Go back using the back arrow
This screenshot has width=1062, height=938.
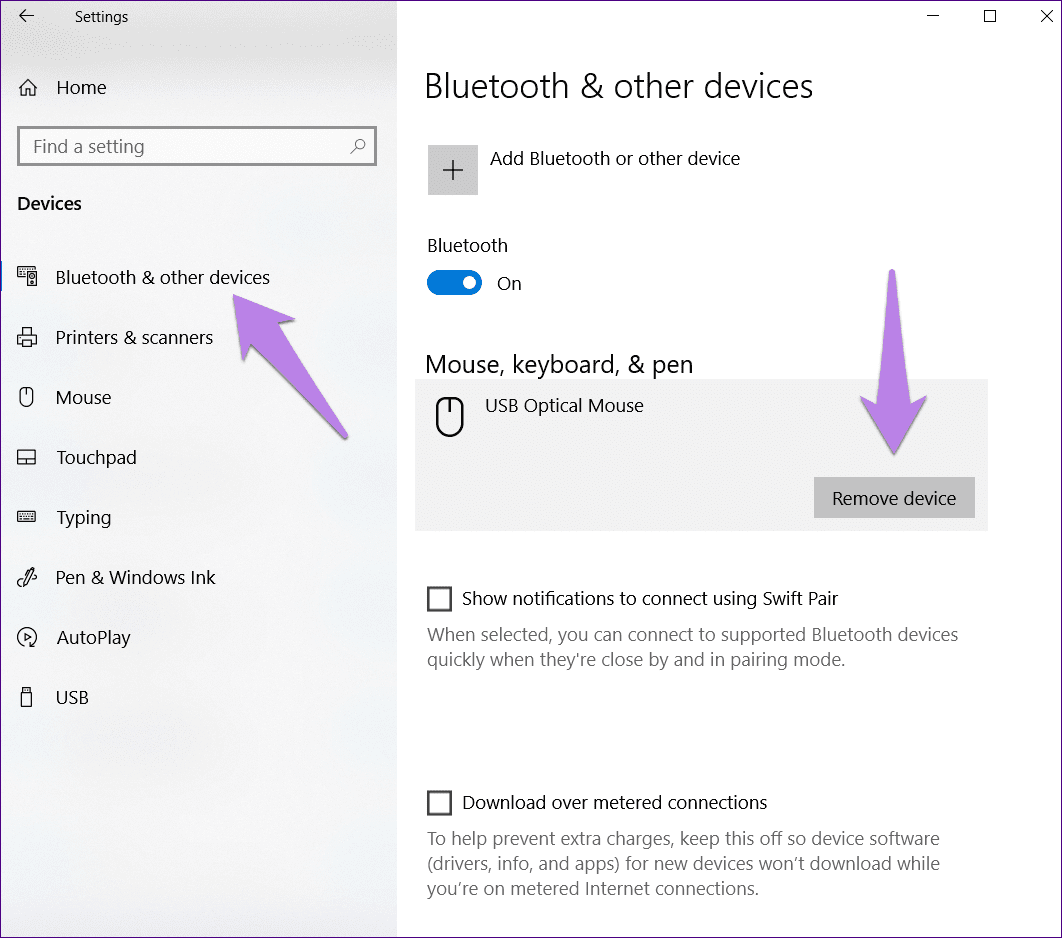[26, 16]
